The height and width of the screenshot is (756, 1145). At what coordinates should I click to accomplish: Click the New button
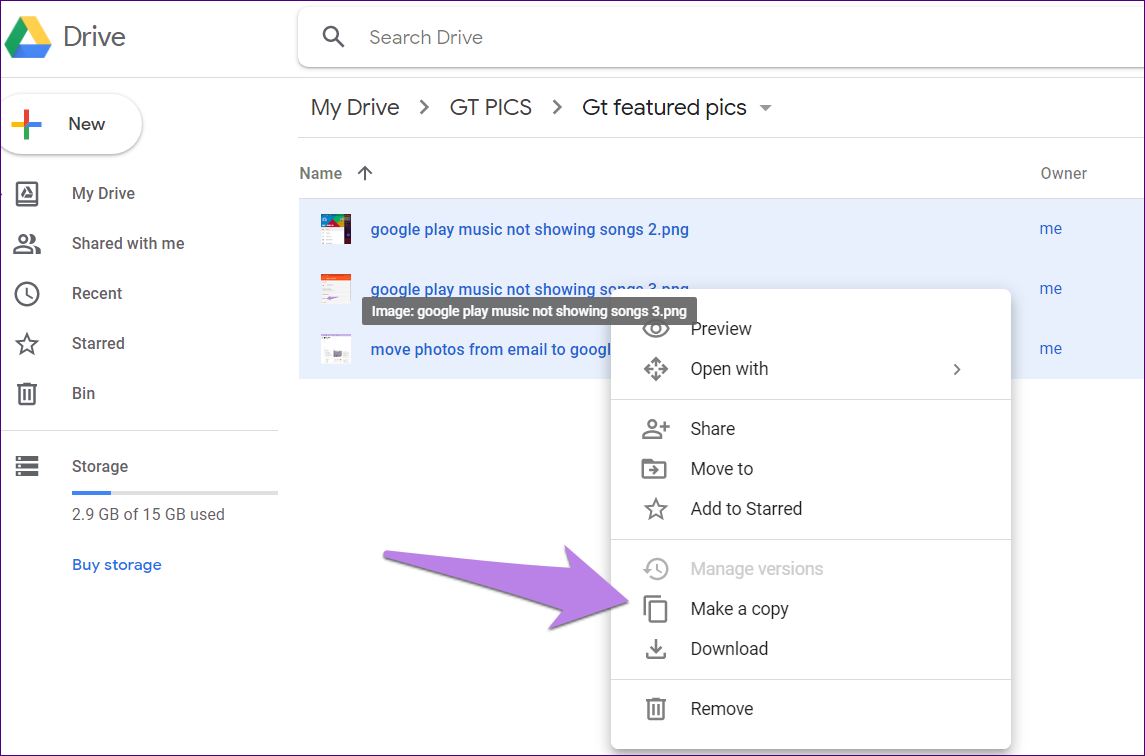[70, 123]
